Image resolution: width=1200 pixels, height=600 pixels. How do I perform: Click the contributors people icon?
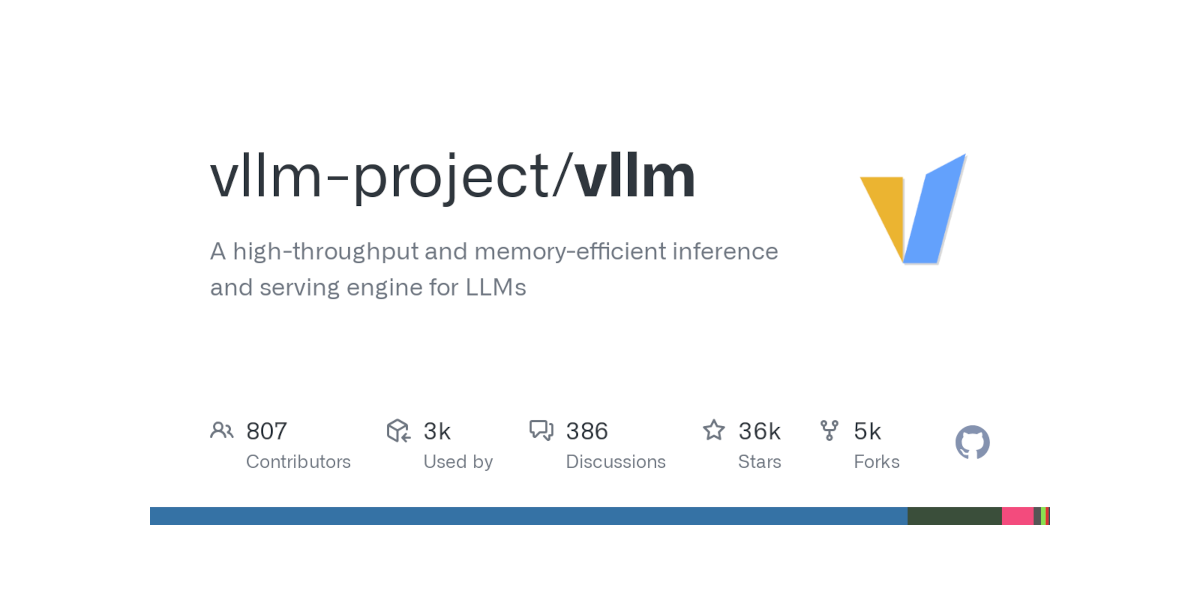click(221, 430)
